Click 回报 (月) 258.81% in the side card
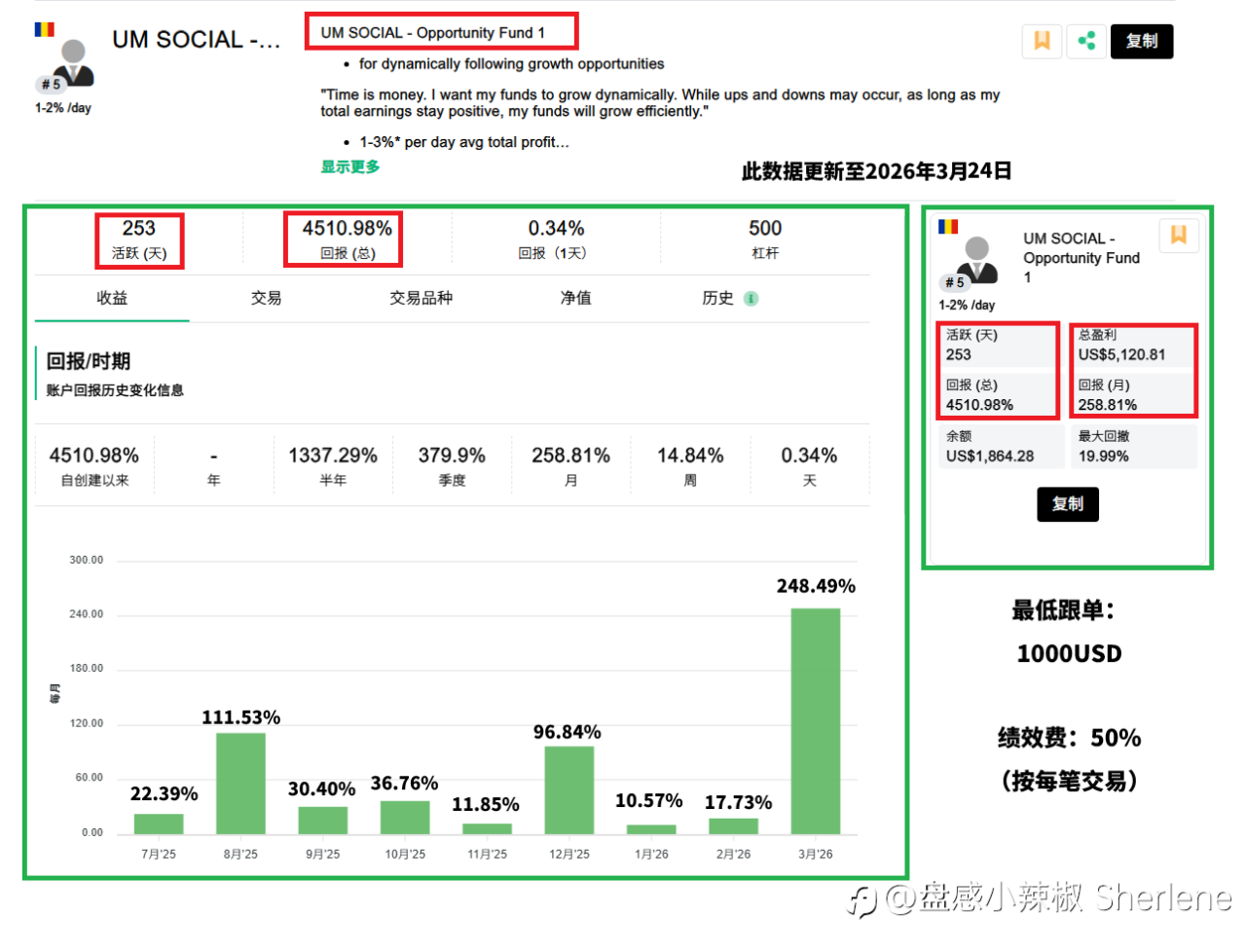Viewport: 1246px width, 952px height. [x=1133, y=395]
